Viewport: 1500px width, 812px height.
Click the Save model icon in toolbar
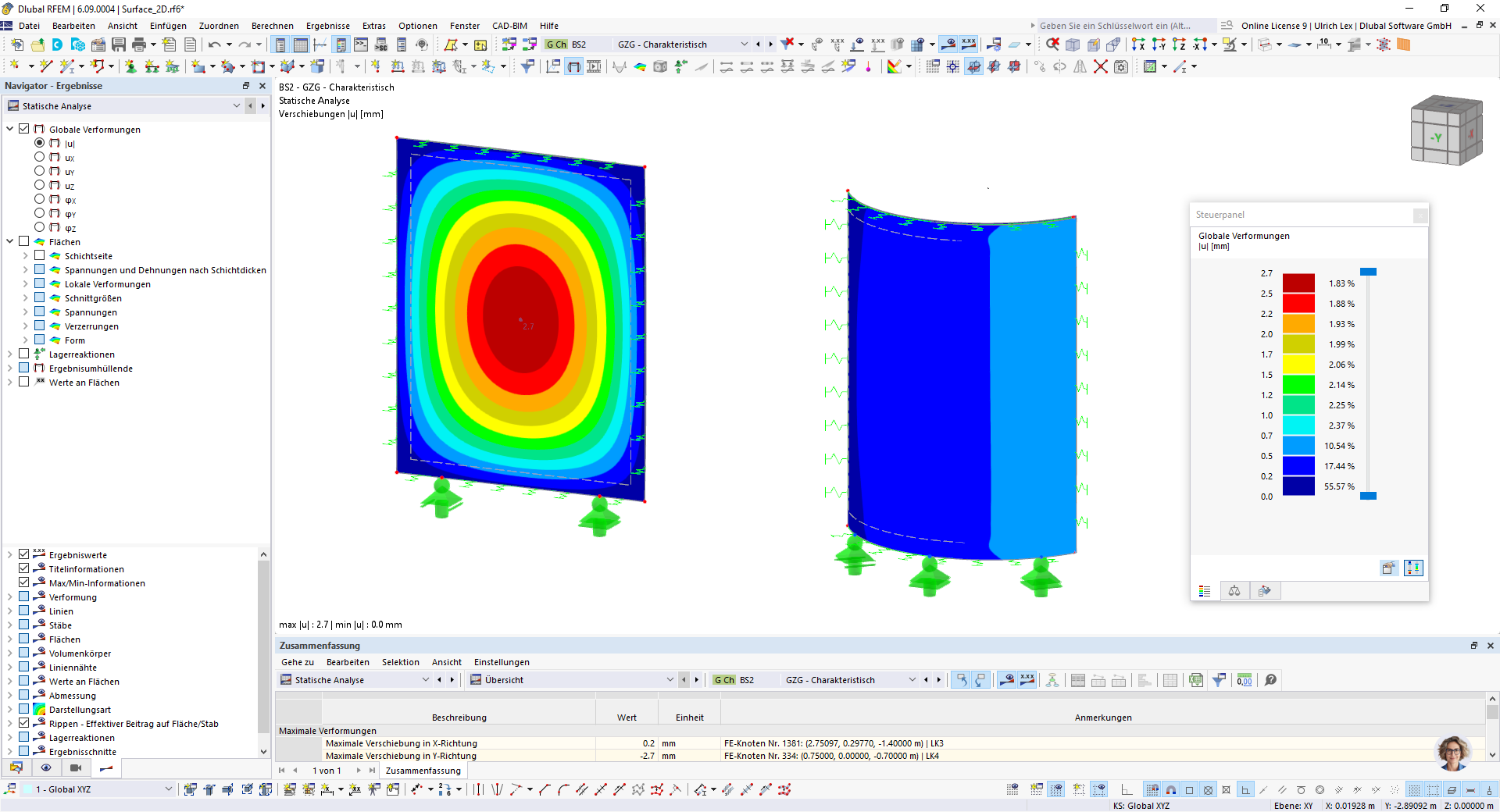[119, 45]
